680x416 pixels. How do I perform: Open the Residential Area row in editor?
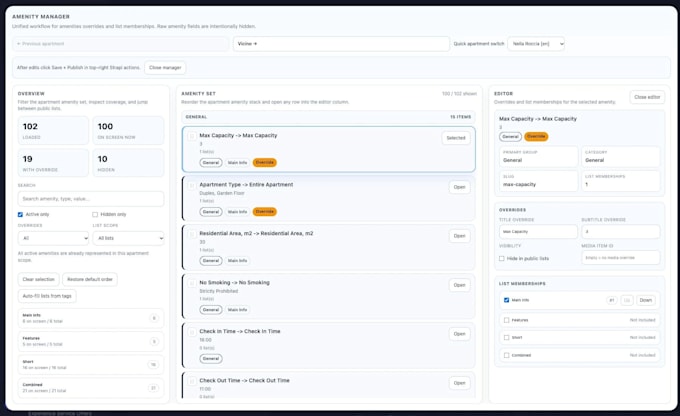(x=459, y=236)
